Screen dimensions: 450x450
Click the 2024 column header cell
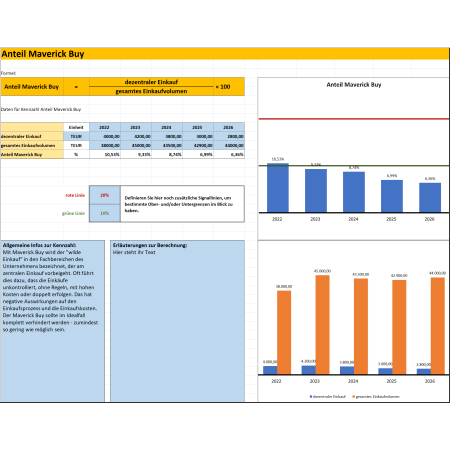point(167,127)
